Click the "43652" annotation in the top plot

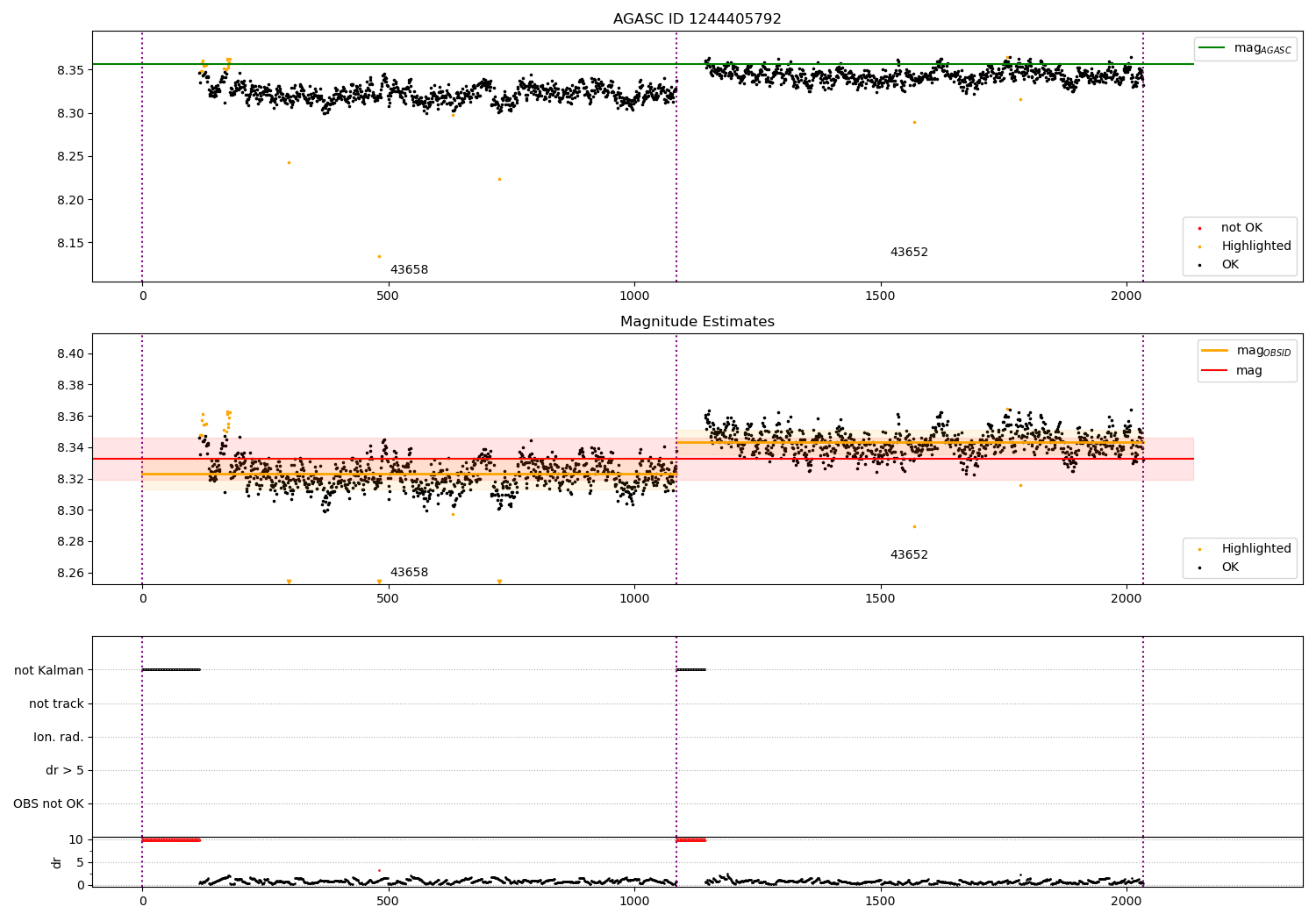tap(909, 252)
